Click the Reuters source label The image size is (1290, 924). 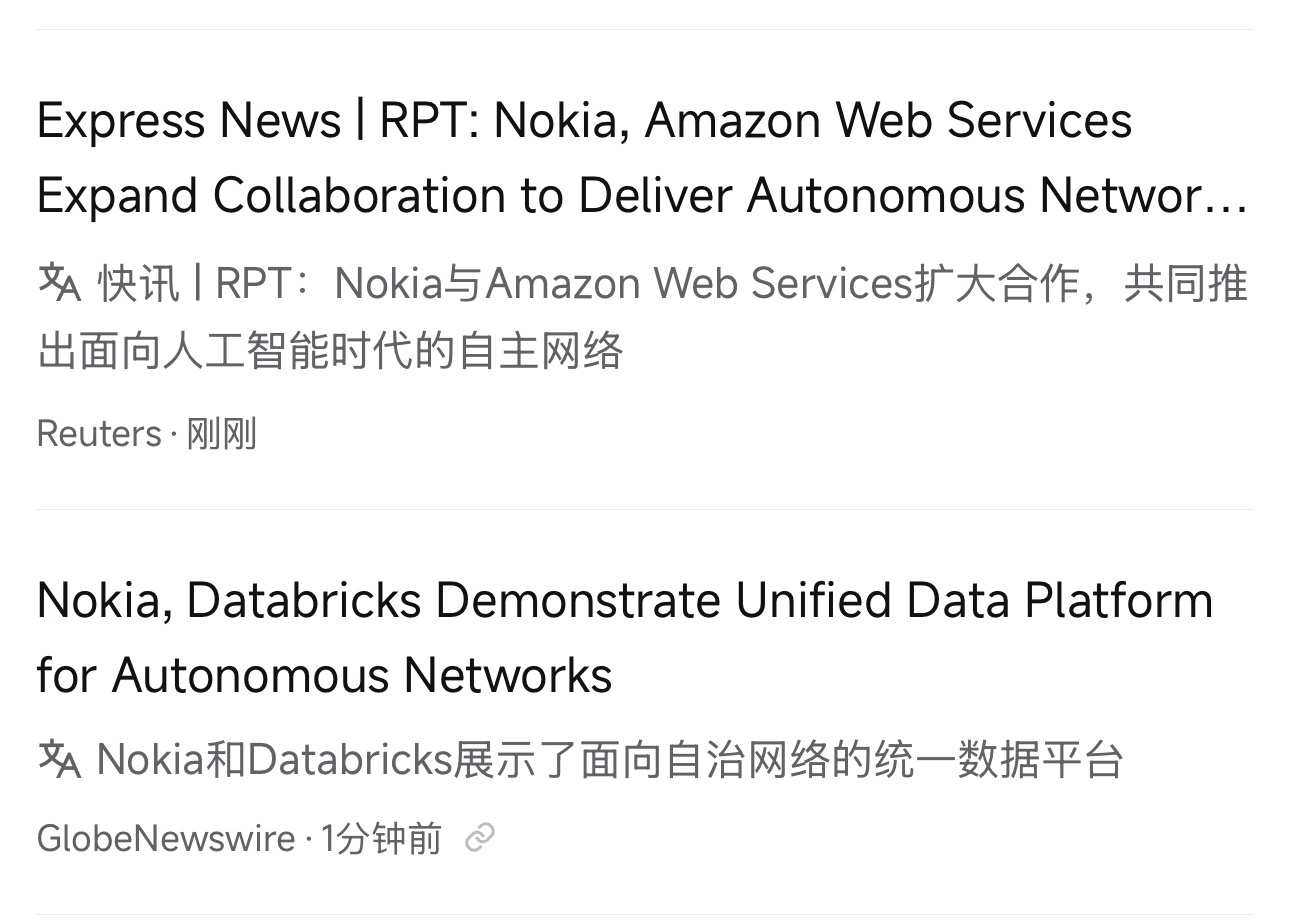[99, 435]
